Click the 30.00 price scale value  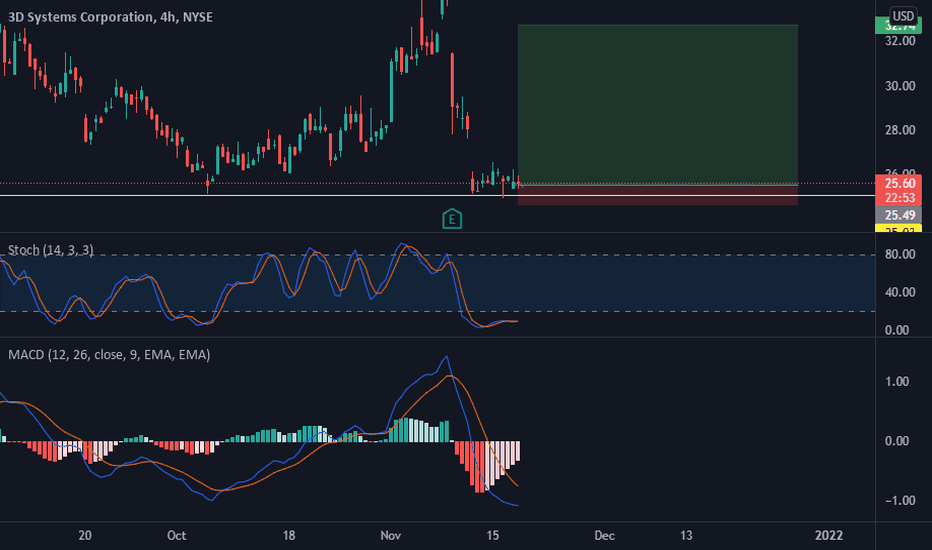(900, 86)
